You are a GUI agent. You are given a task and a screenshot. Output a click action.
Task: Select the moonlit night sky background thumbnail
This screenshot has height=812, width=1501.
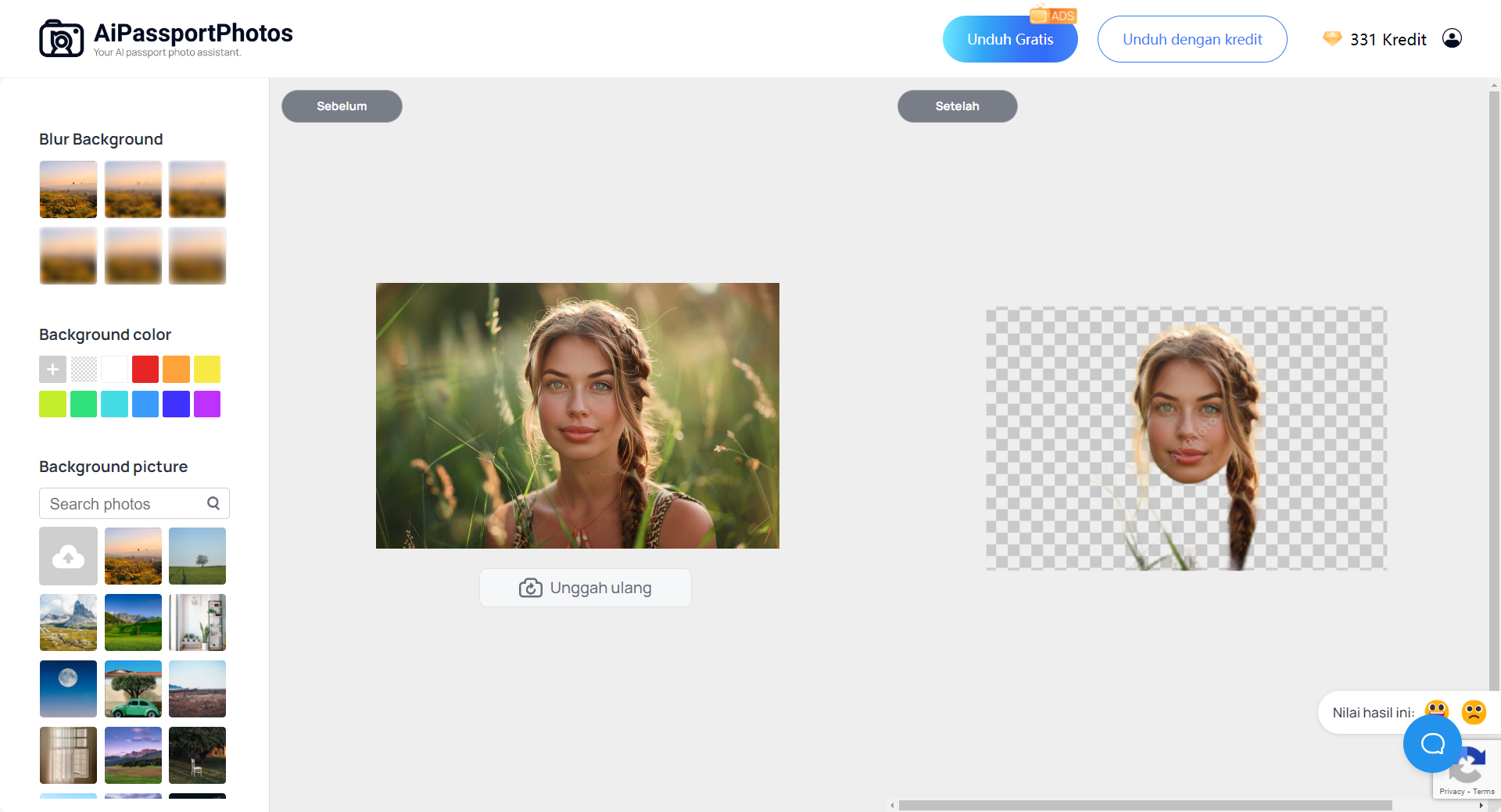[67, 689]
